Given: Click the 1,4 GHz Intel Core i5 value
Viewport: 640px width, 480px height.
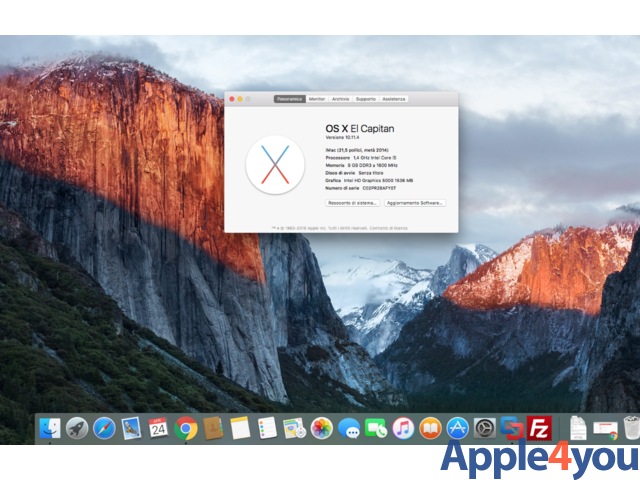Looking at the screenshot, I should click(x=375, y=158).
